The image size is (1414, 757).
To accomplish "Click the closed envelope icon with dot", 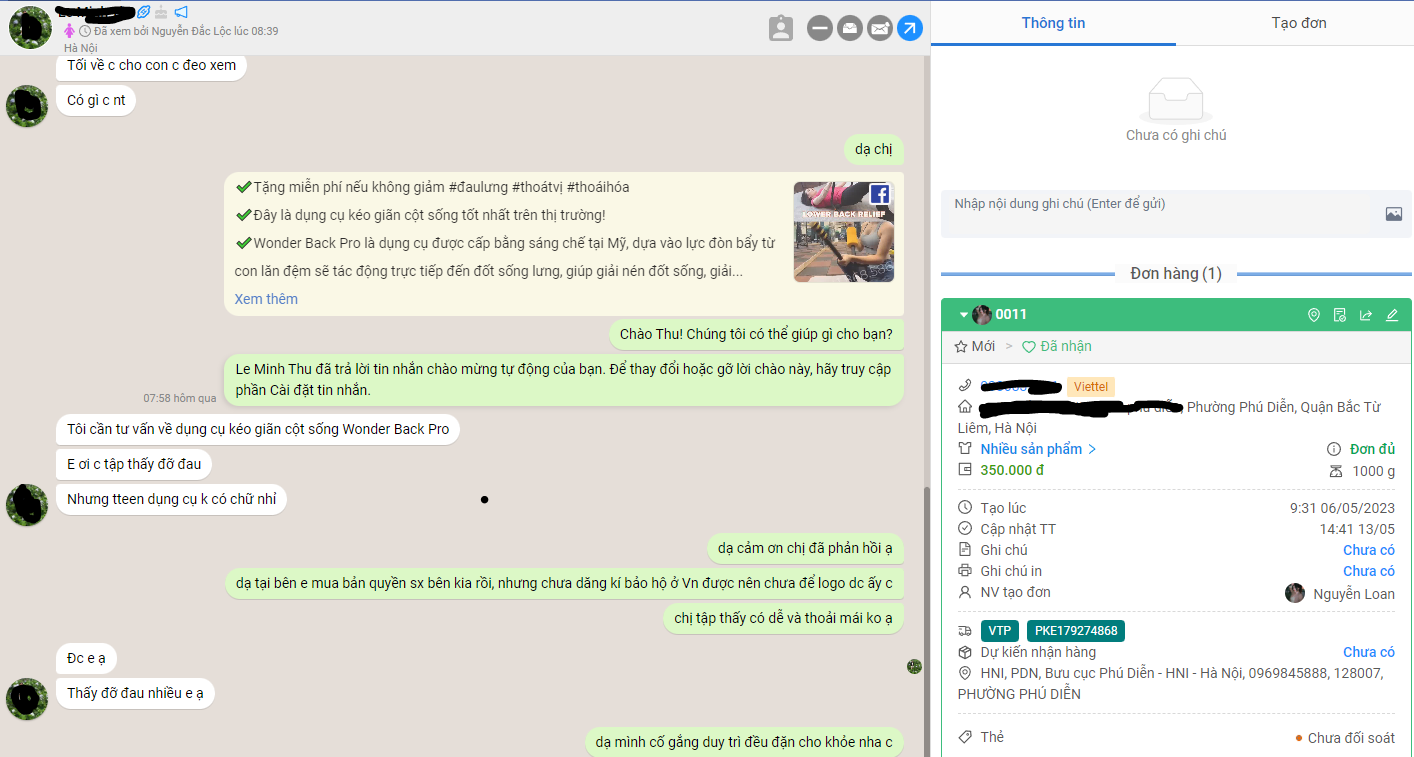I will [880, 28].
